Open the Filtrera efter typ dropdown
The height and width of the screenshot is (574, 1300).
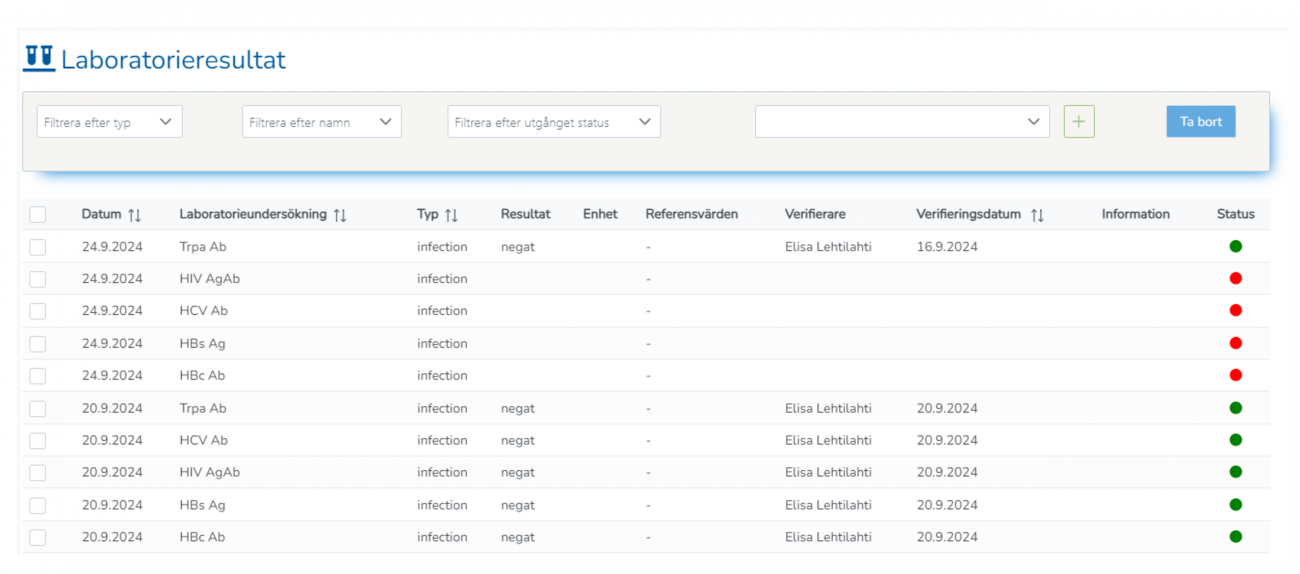click(x=110, y=122)
